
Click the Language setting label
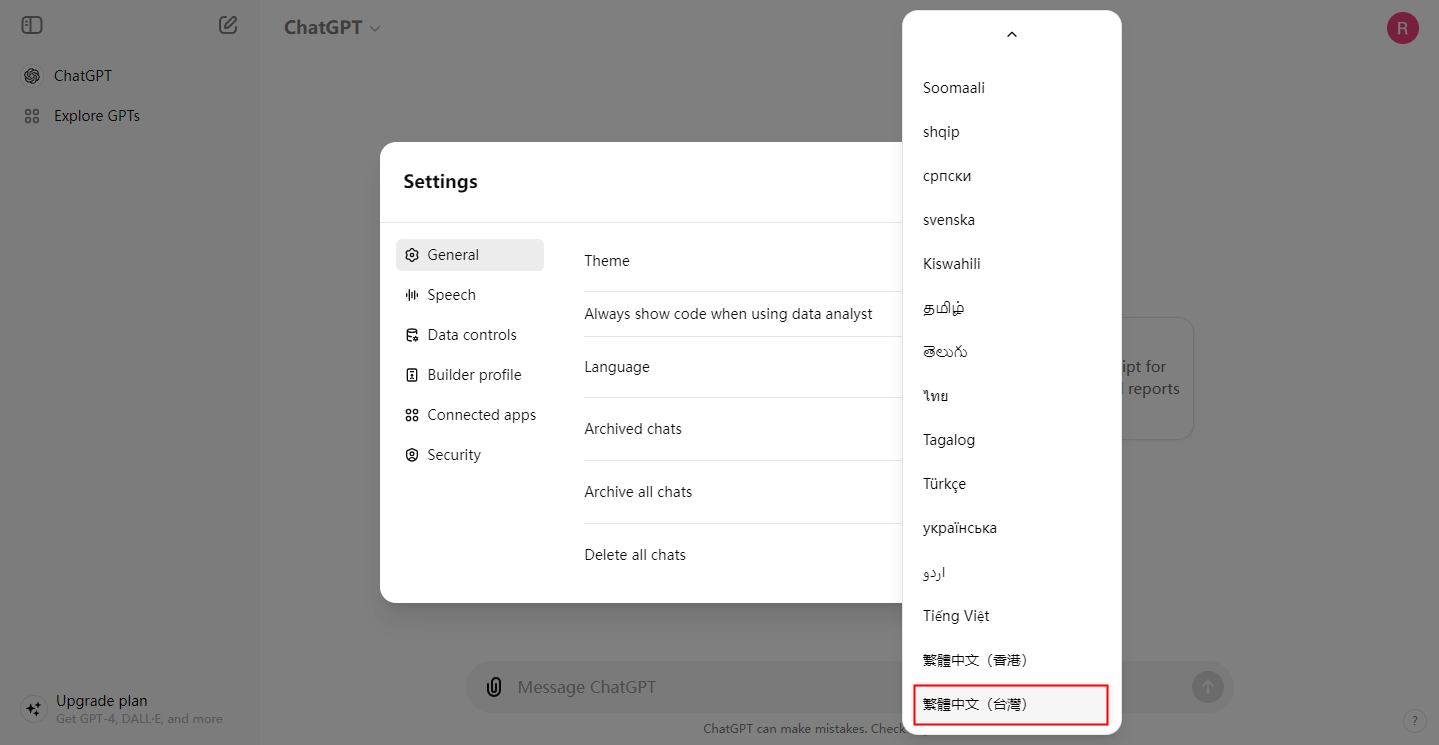[x=617, y=367]
